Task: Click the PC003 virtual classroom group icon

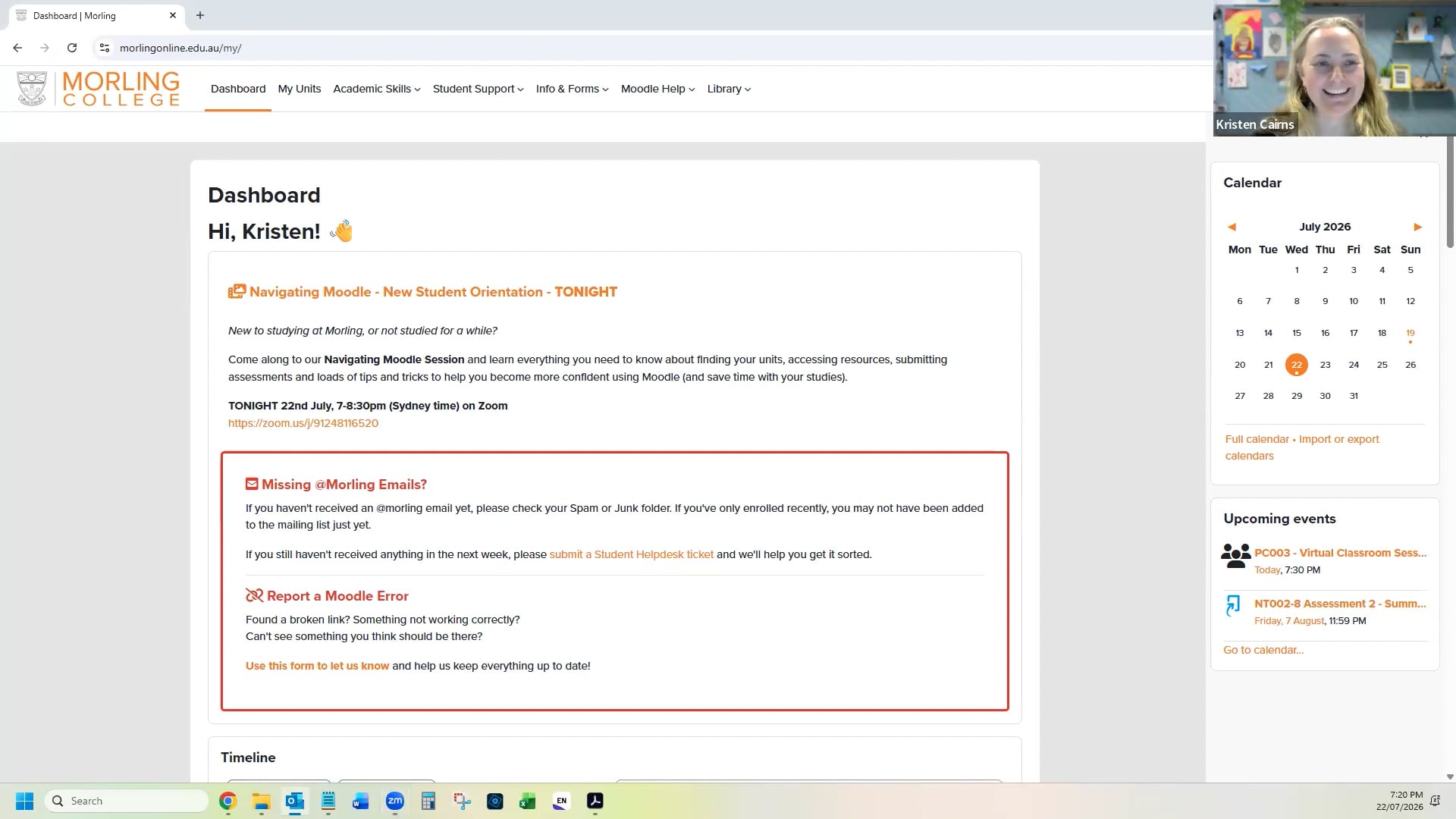Action: click(1235, 556)
